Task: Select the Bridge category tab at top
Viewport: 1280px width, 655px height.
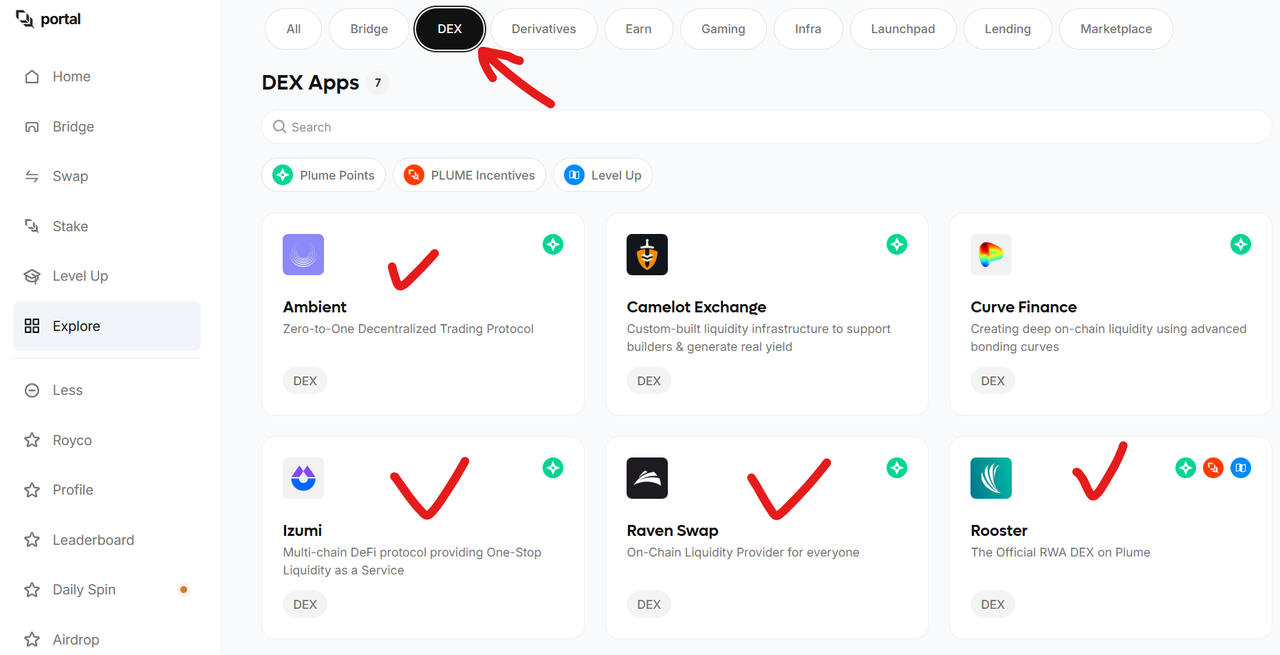Action: coord(369,29)
